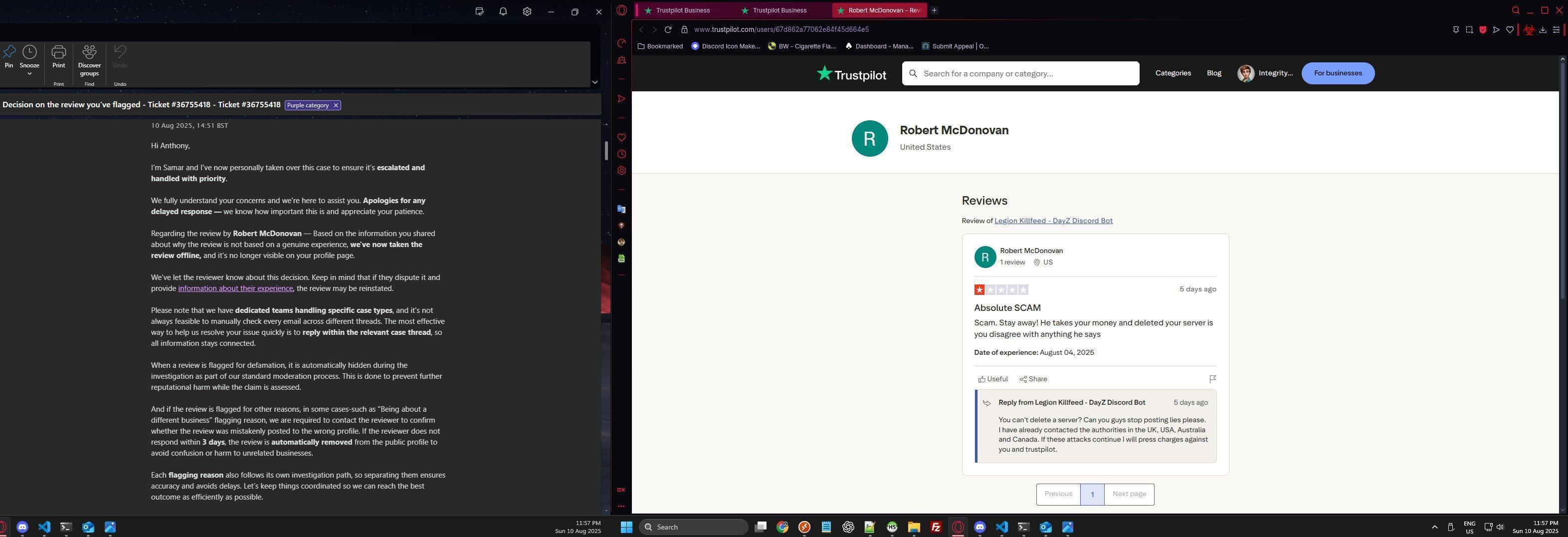Go to the Trustpilot Blog

[x=1214, y=73]
